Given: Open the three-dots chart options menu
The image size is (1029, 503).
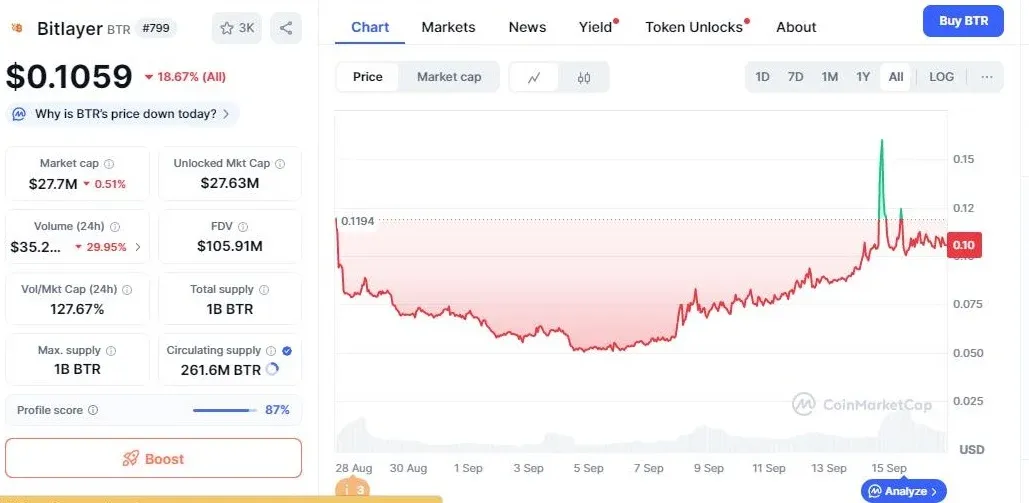Looking at the screenshot, I should [986, 77].
